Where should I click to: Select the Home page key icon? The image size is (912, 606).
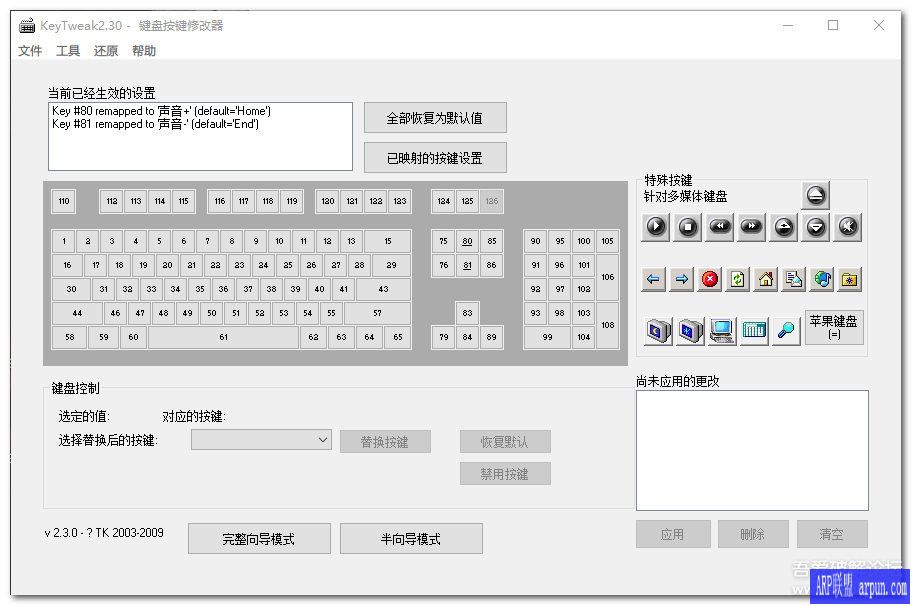click(766, 280)
